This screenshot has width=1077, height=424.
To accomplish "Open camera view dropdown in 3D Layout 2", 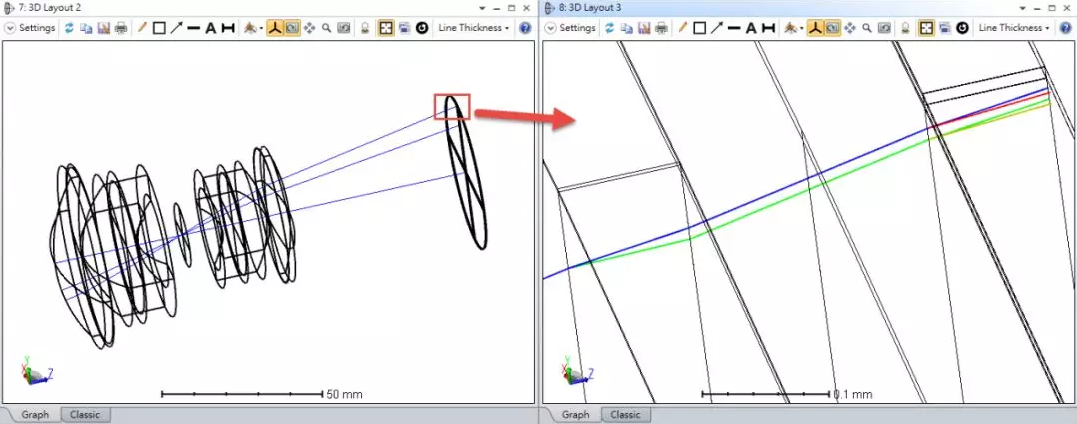I will coord(252,28).
